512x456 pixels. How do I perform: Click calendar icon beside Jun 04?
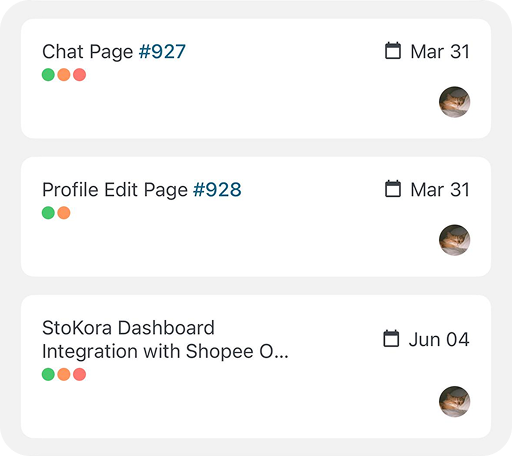(x=391, y=339)
